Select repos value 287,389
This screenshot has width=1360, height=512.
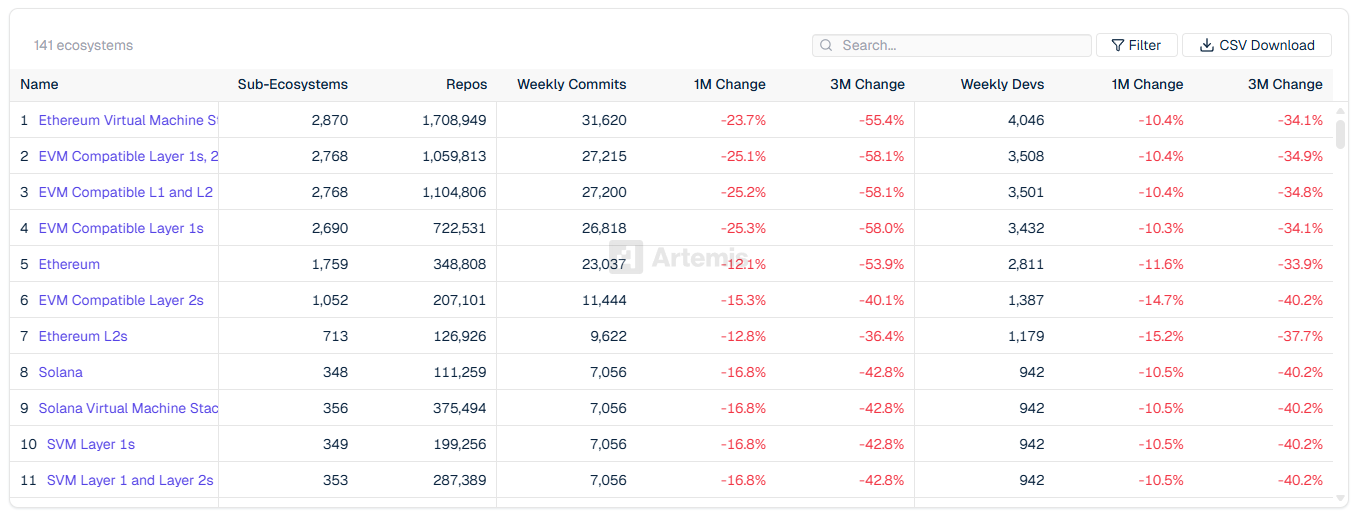[458, 480]
